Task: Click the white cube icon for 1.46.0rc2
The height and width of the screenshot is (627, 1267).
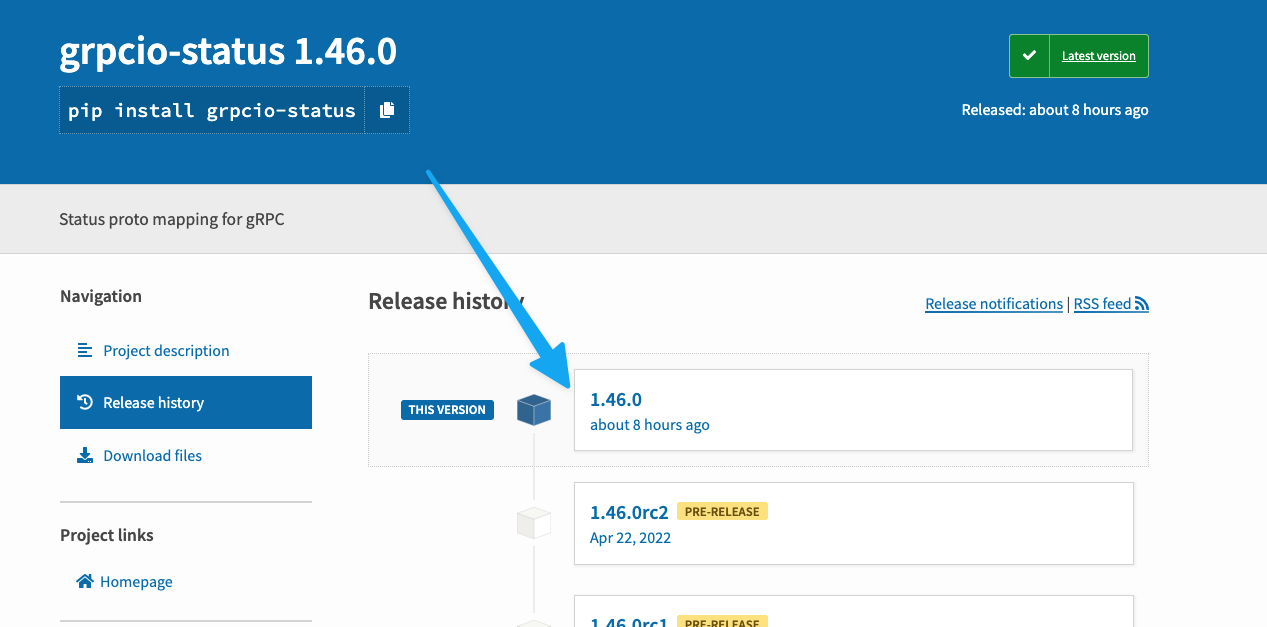Action: pyautogui.click(x=534, y=523)
